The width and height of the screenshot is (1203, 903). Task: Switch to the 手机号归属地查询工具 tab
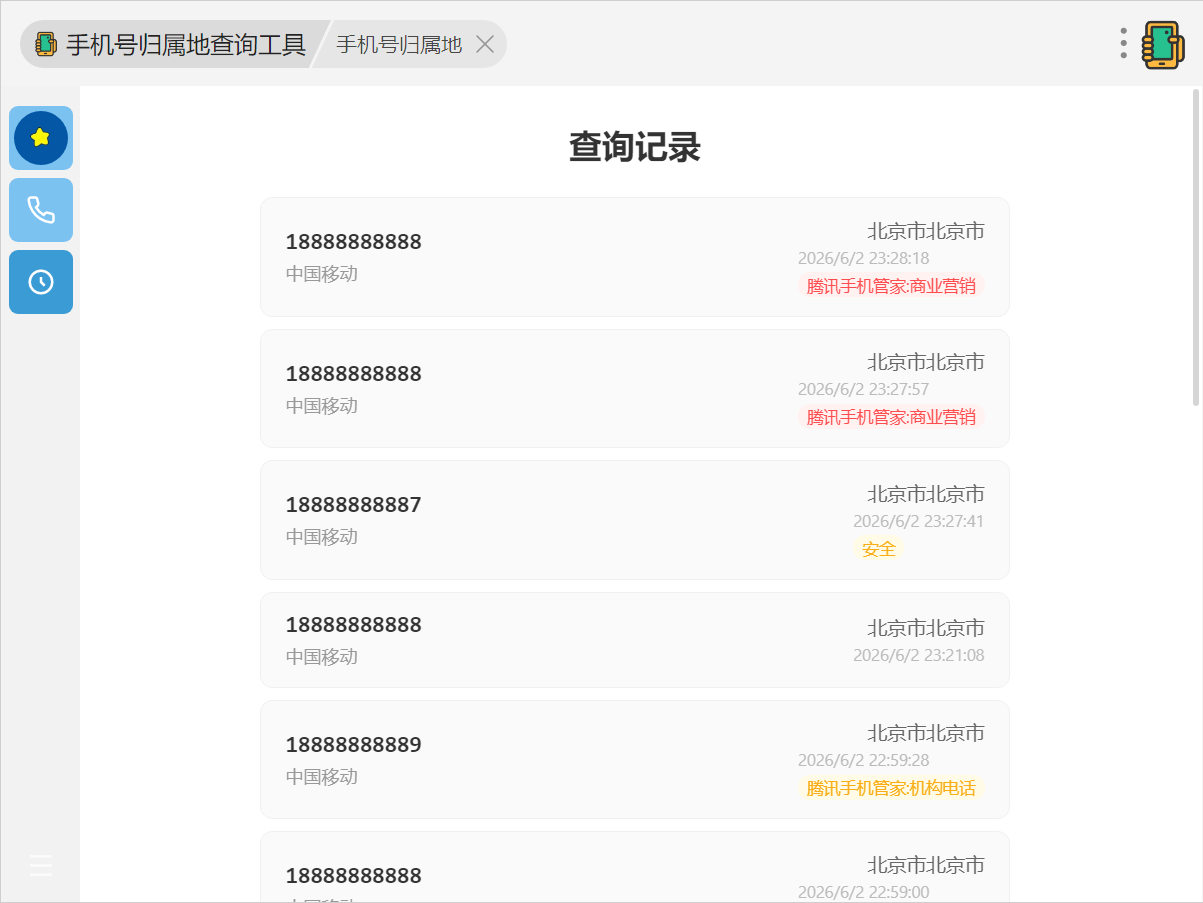[x=174, y=44]
